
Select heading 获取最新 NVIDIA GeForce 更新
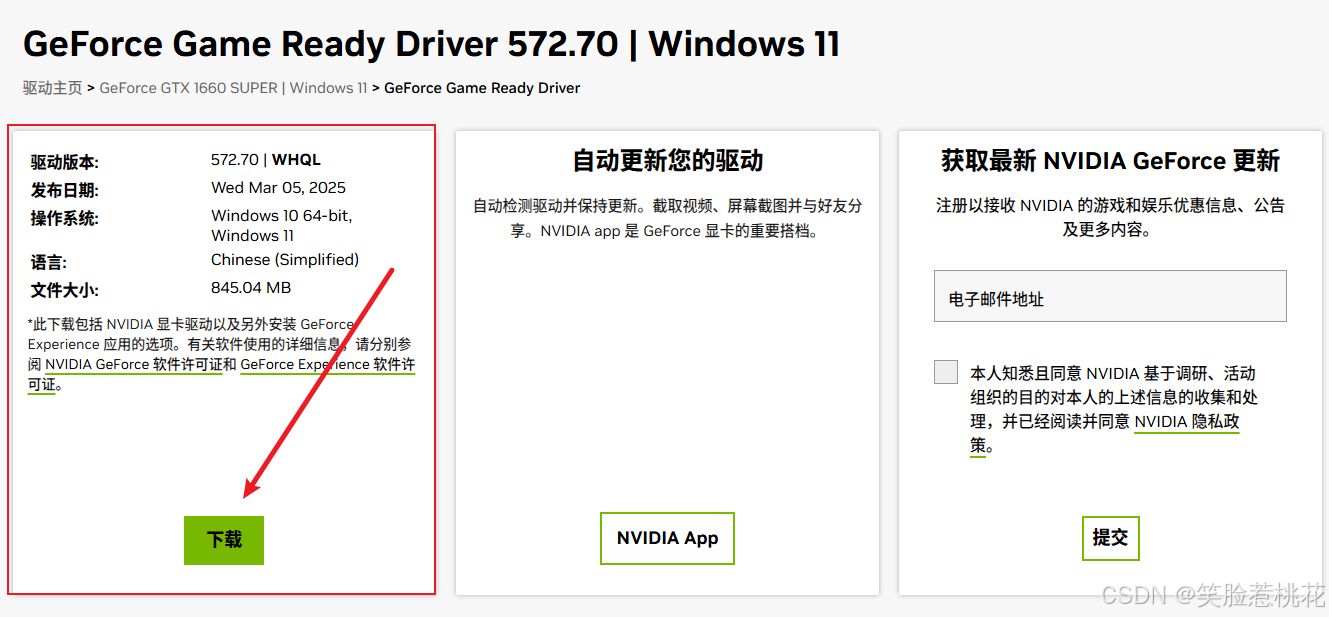pyautogui.click(x=1110, y=160)
